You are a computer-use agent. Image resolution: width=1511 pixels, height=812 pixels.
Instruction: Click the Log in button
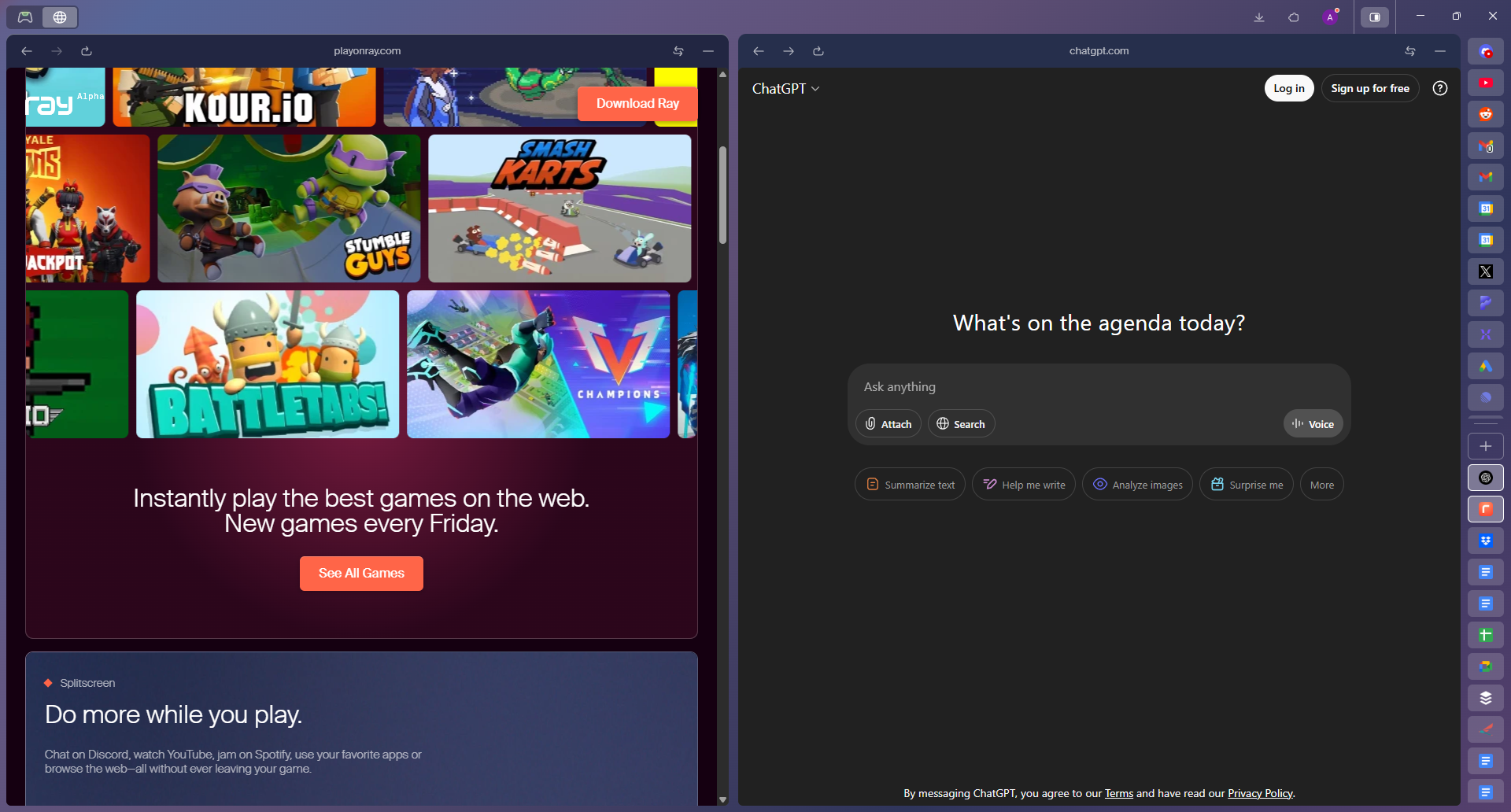coord(1289,88)
